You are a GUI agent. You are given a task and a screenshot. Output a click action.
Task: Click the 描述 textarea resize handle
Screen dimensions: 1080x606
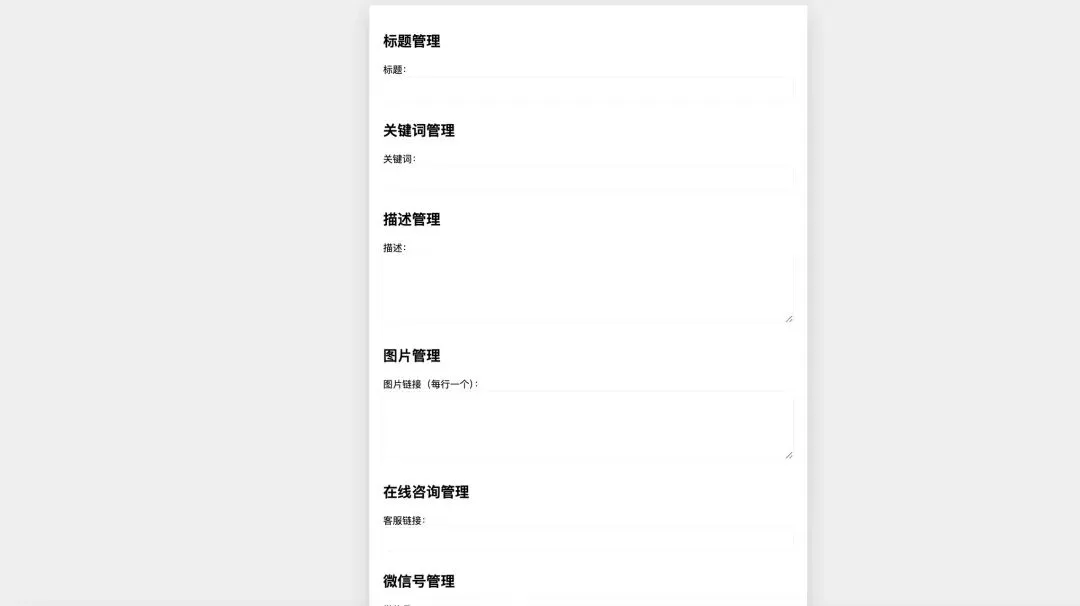pyautogui.click(x=789, y=319)
